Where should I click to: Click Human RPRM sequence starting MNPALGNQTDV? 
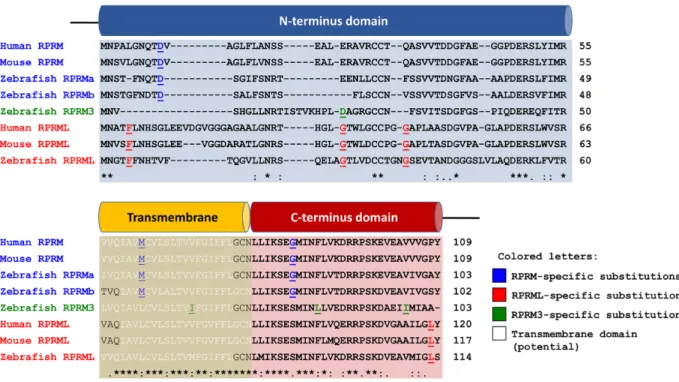tap(333, 46)
